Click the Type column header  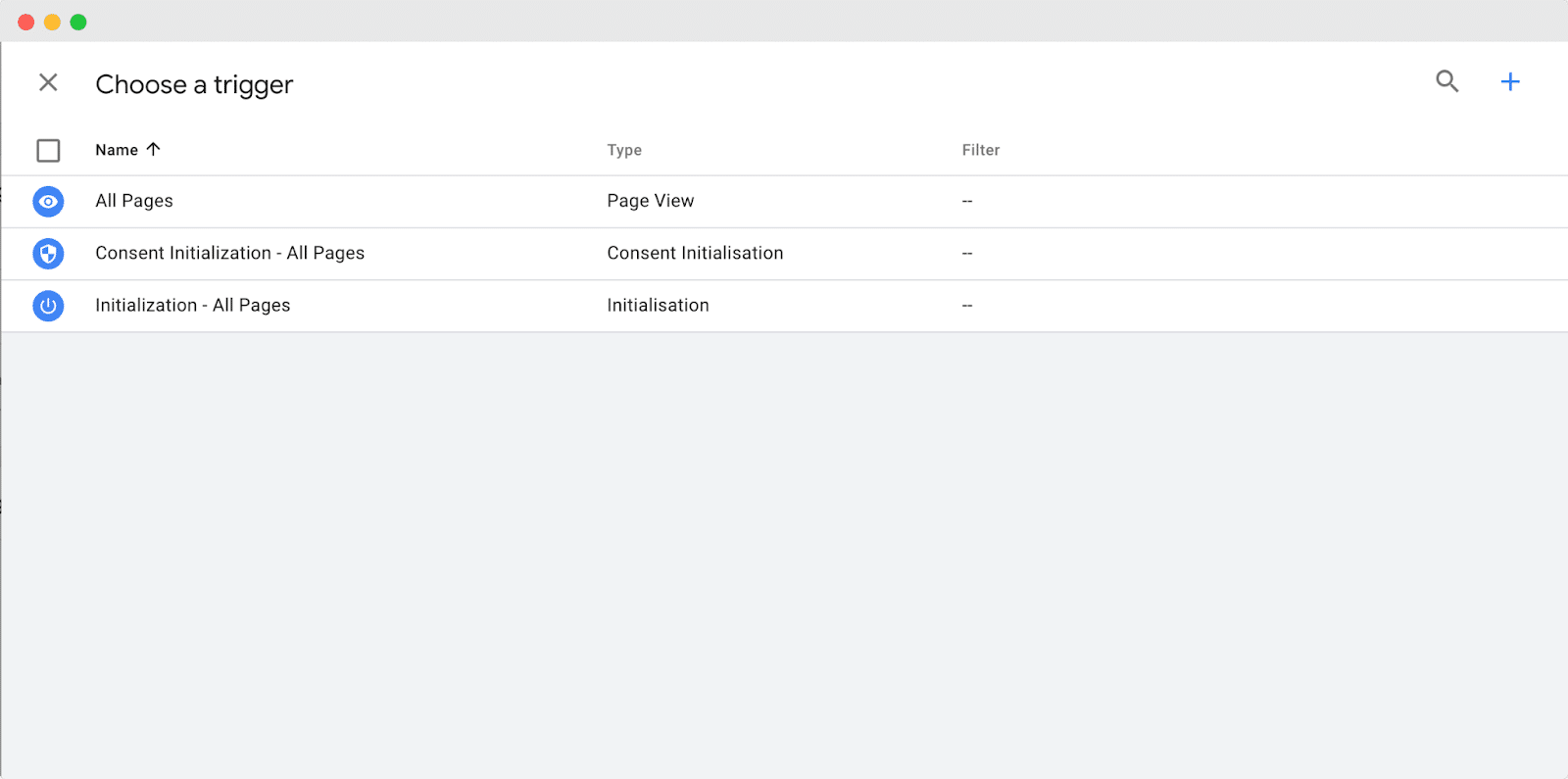pyautogui.click(x=624, y=150)
